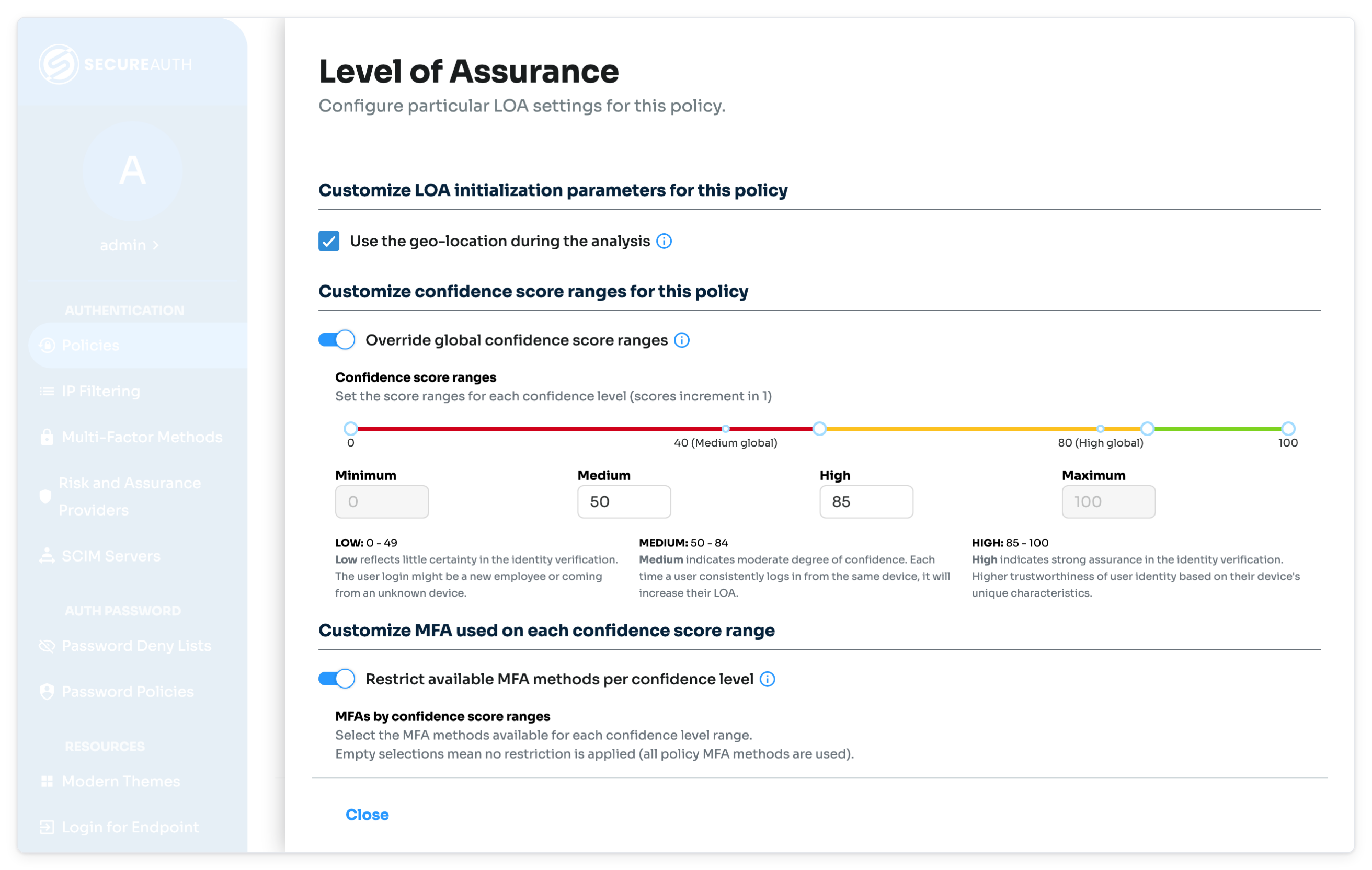
Task: Click the admin avatar circle
Action: (x=132, y=170)
